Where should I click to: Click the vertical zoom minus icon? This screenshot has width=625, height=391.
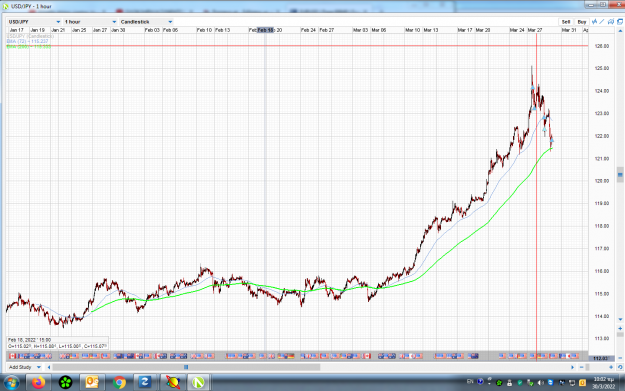click(x=620, y=358)
